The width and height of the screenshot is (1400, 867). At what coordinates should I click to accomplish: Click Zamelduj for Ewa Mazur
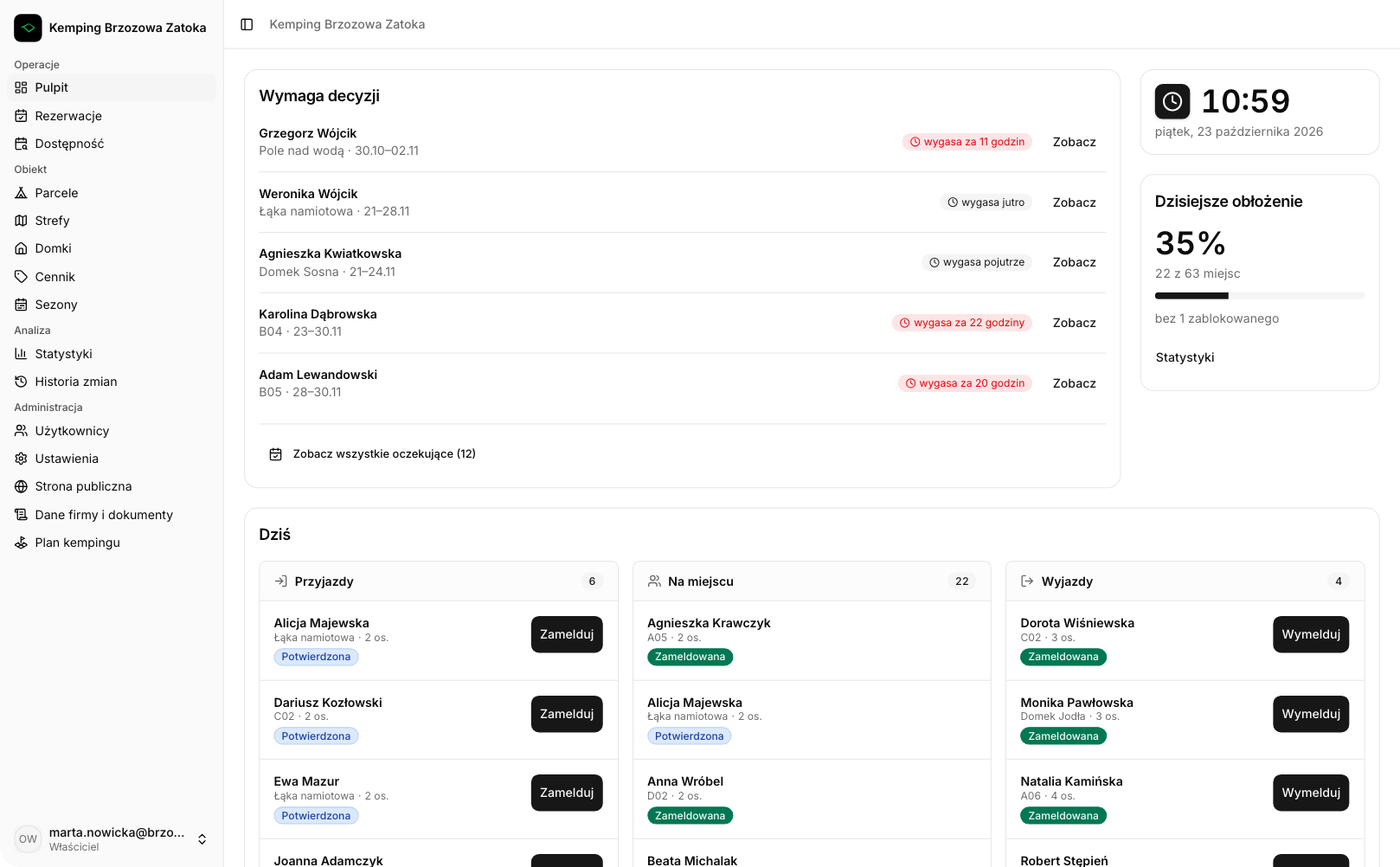[x=567, y=793]
